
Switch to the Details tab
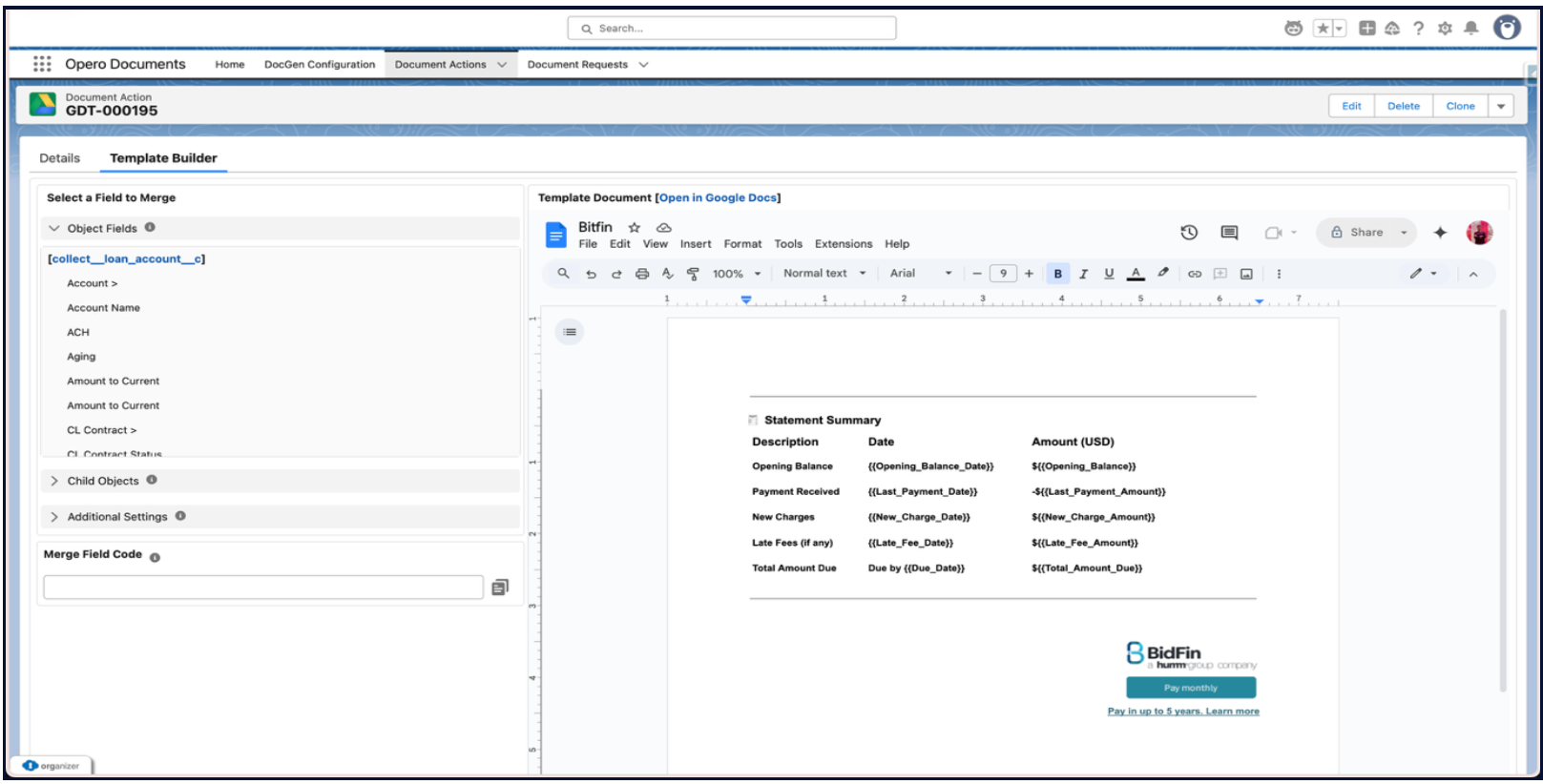(60, 158)
